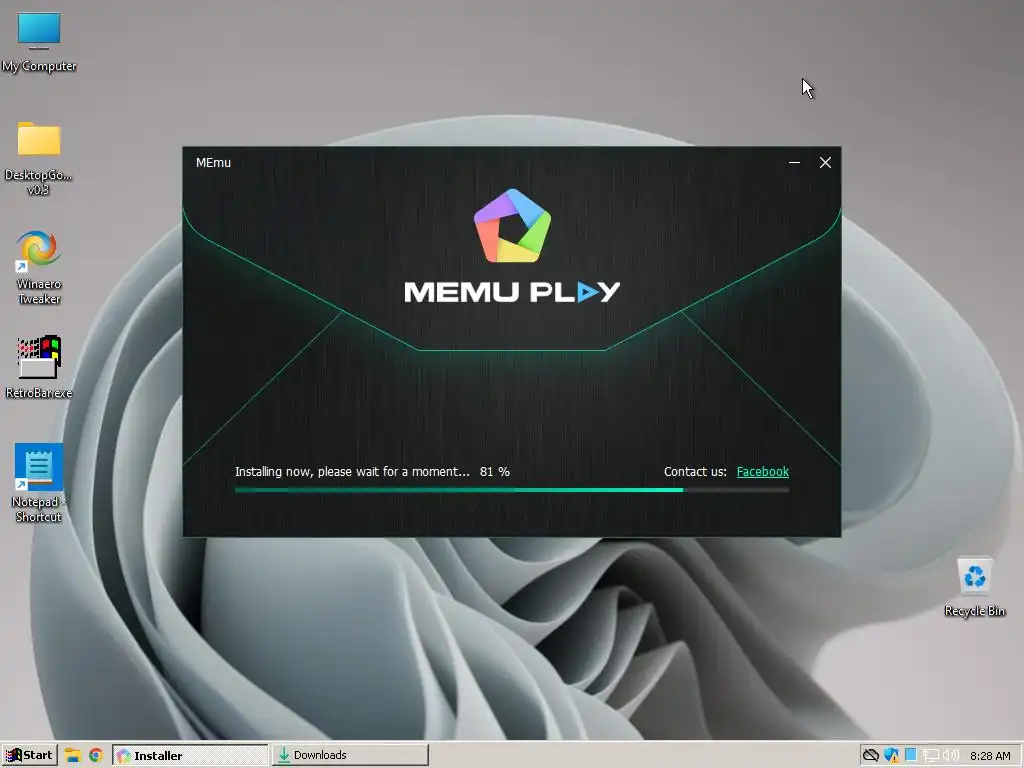Click the 81 % progress text

pyautogui.click(x=494, y=472)
